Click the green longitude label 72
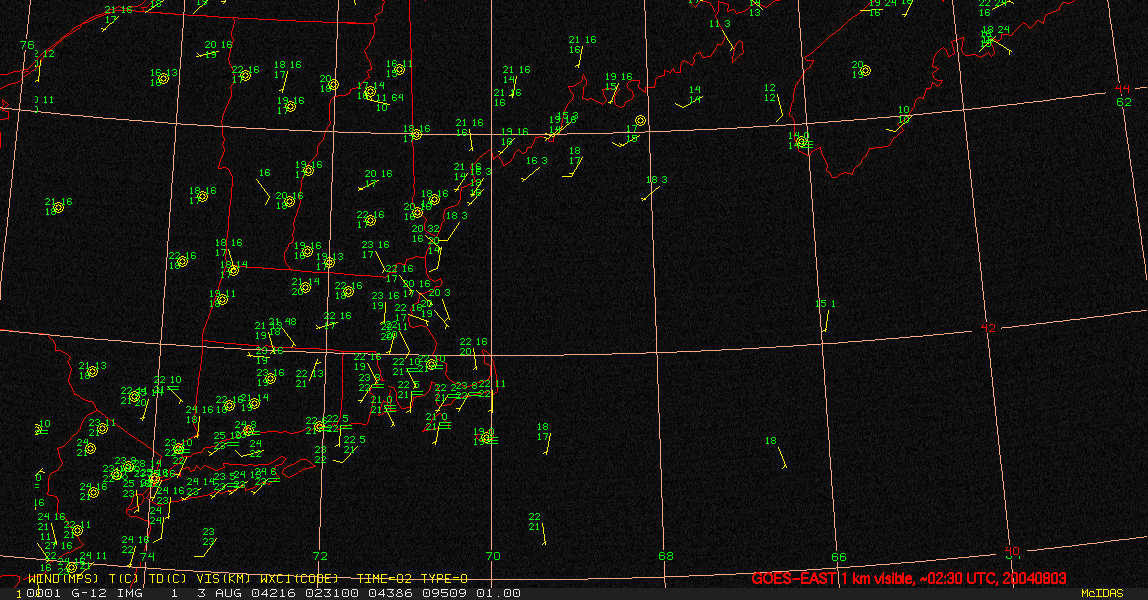1148x600 pixels. click(320, 556)
